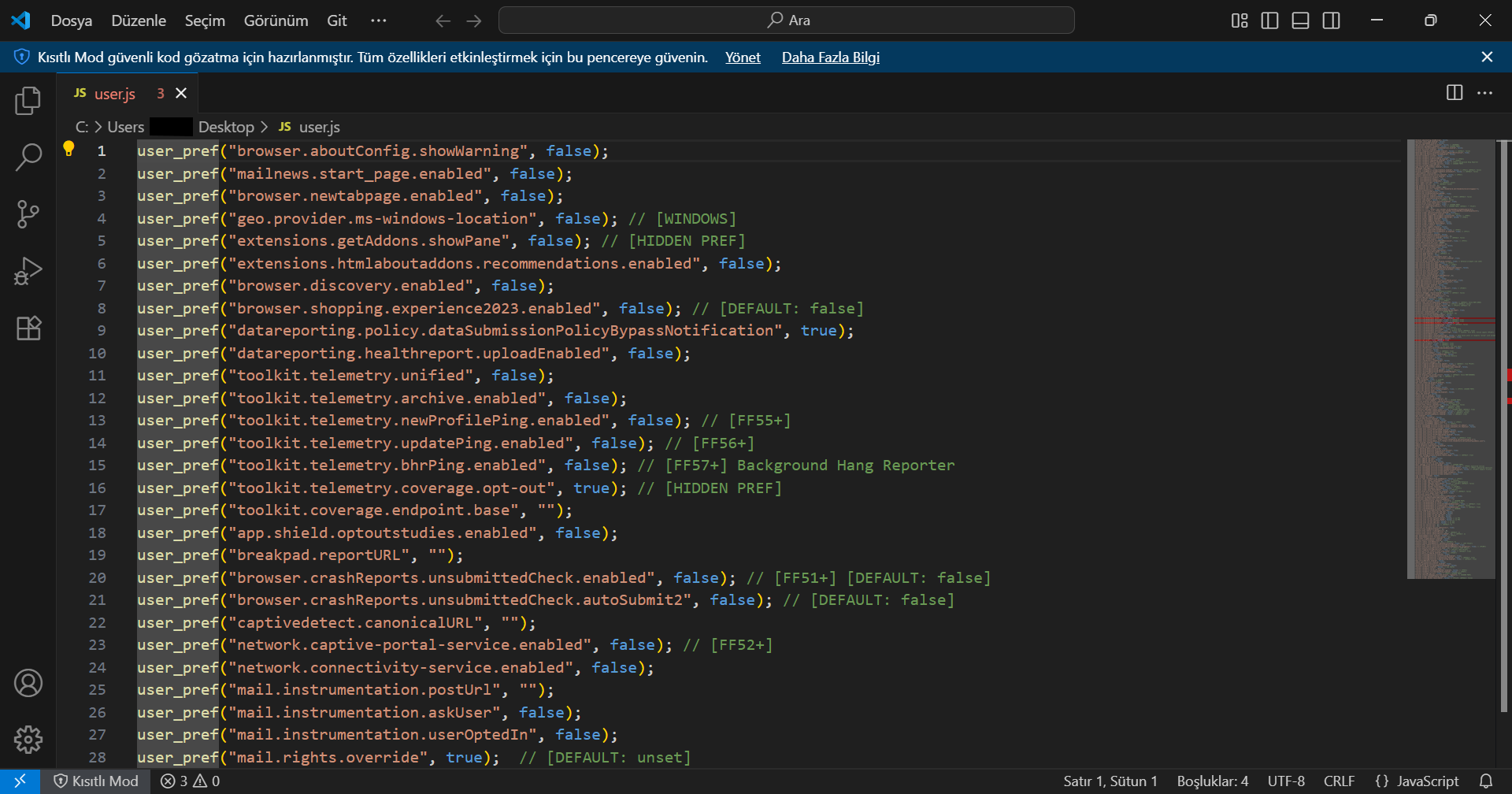Viewport: 1512px width, 794px height.
Task: Click line number 16 in the gutter
Action: click(97, 488)
